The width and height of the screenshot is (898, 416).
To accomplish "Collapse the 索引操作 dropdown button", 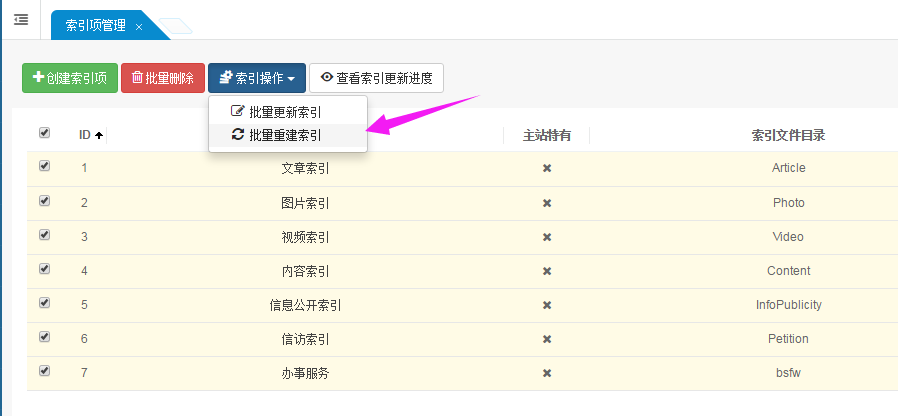I will [257, 77].
